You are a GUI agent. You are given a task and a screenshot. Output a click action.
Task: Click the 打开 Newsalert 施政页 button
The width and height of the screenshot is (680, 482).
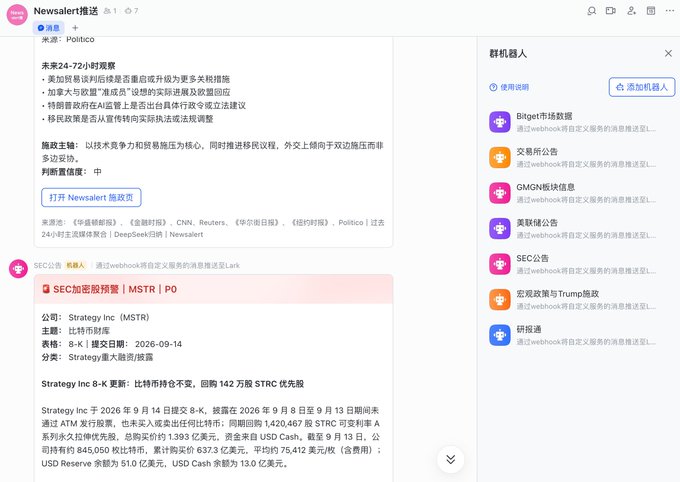point(91,197)
